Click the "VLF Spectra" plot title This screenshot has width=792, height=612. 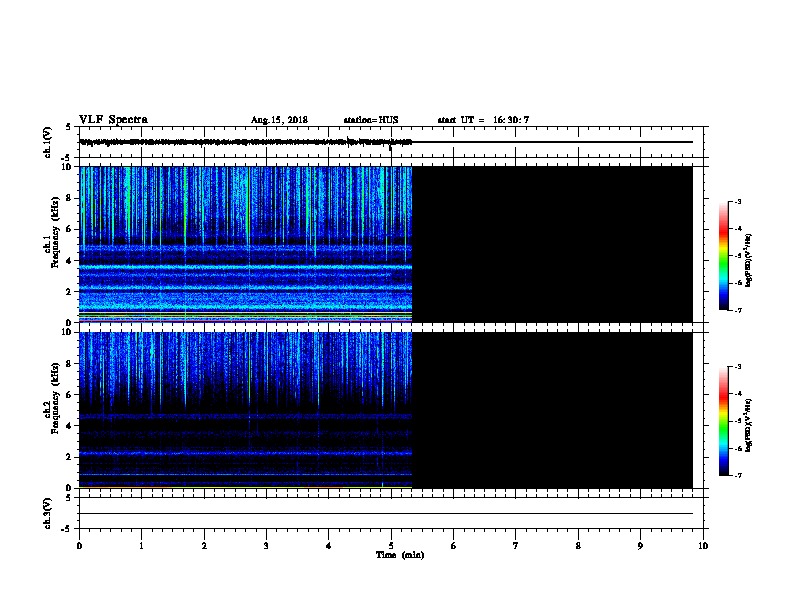tap(113, 120)
